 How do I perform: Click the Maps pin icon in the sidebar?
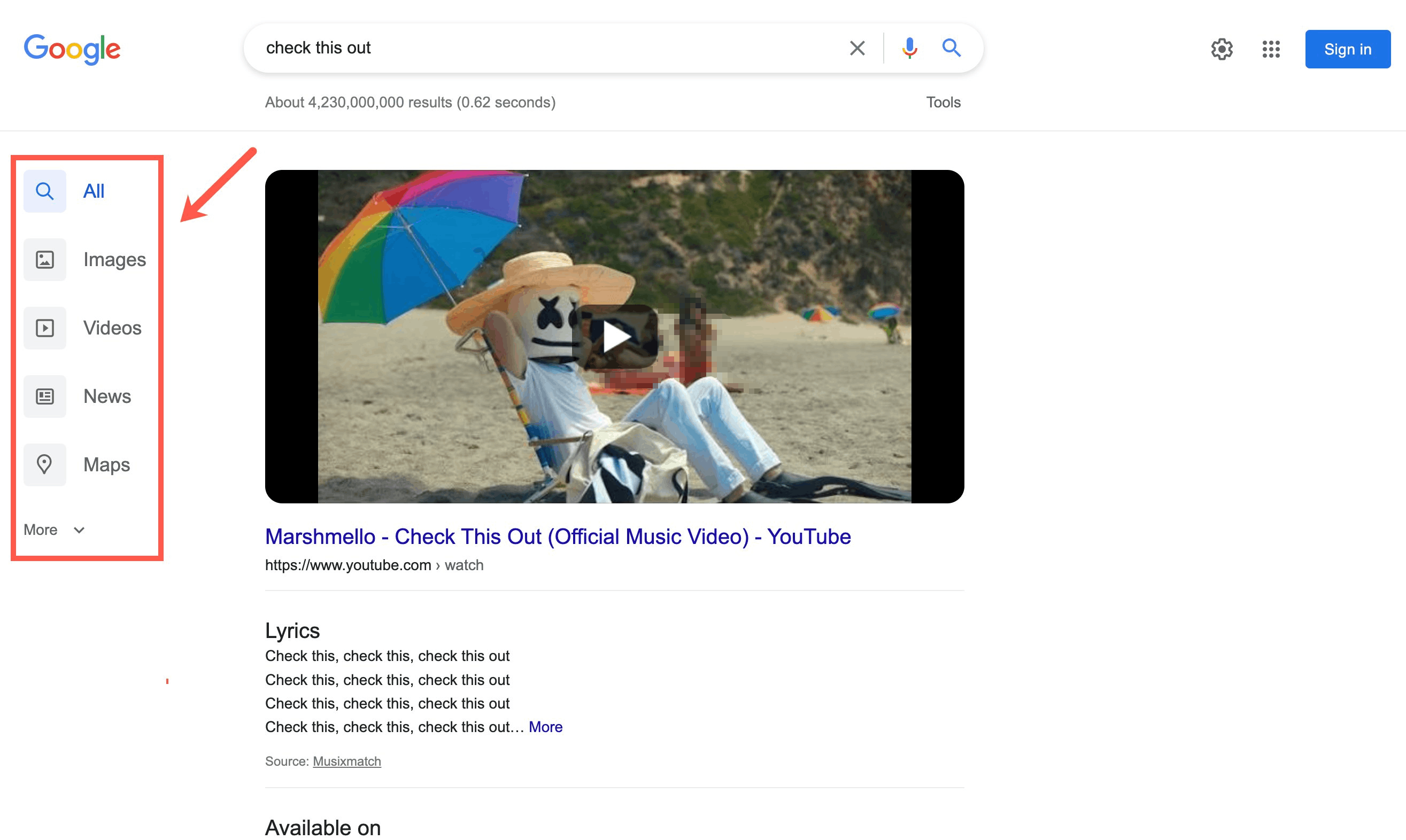coord(45,464)
